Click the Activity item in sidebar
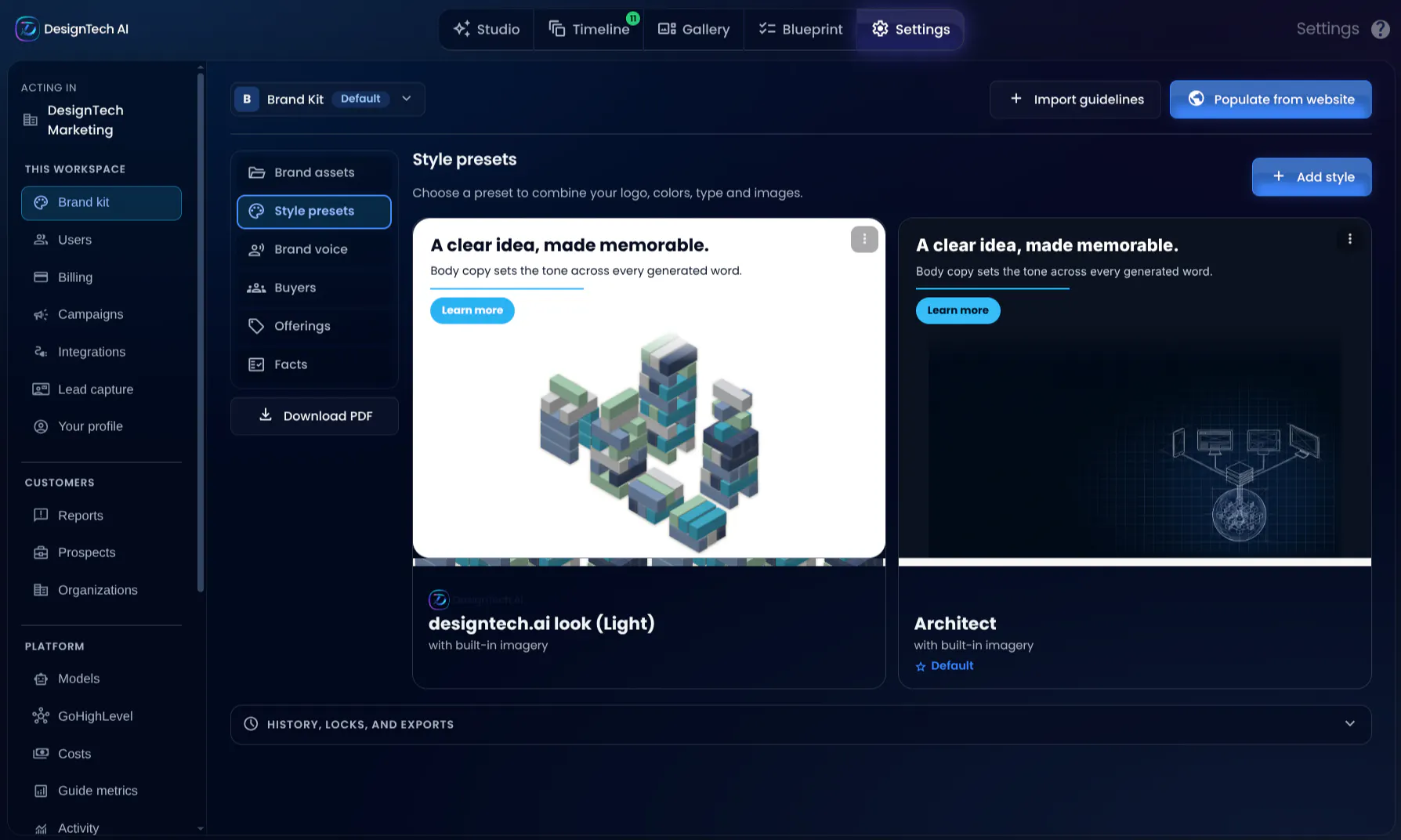The height and width of the screenshot is (840, 1401). tap(78, 828)
